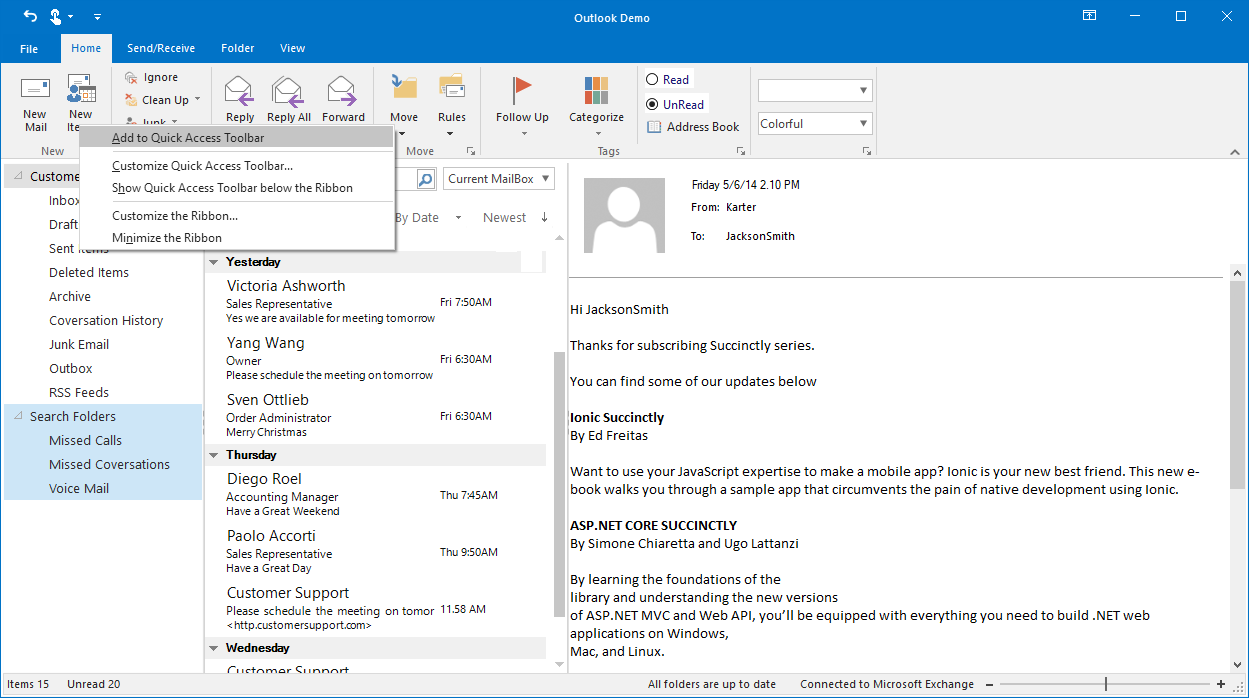Collapse the Yesterday message group
Viewport: 1249px width, 698px height.
pyautogui.click(x=213, y=261)
